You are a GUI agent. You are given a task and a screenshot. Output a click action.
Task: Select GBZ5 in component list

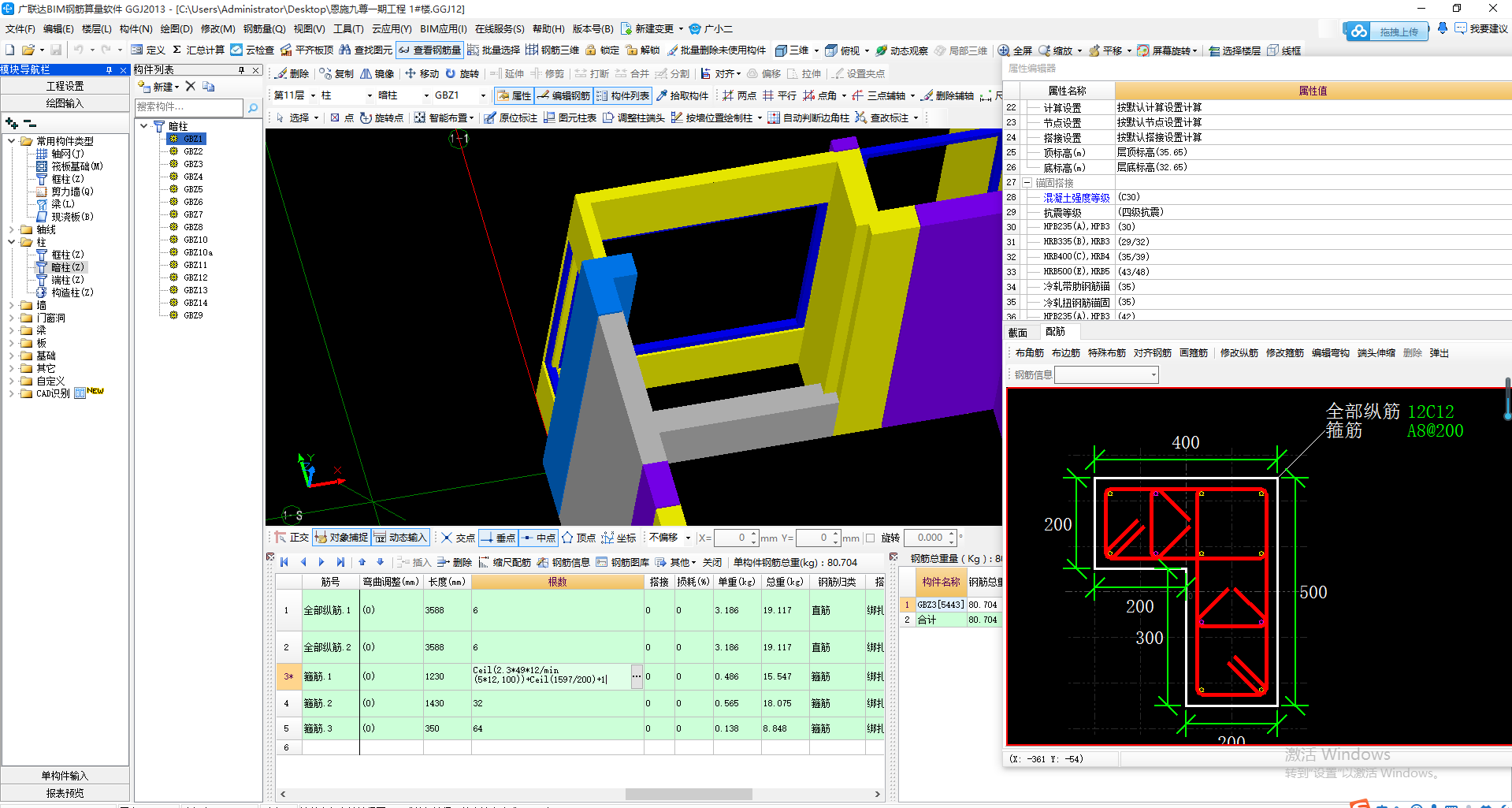(x=193, y=189)
